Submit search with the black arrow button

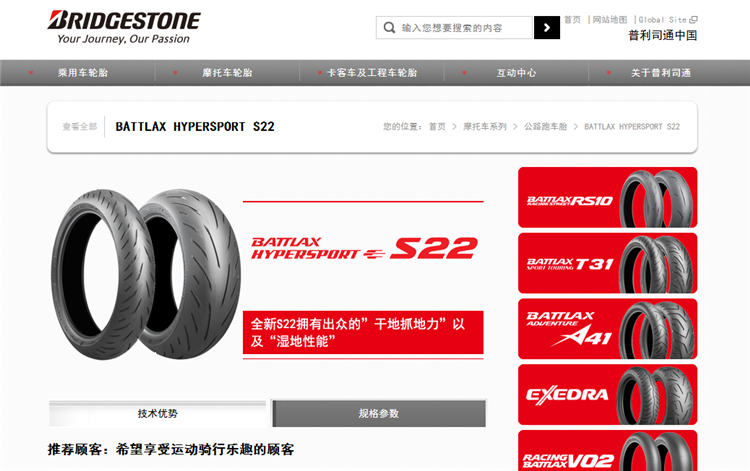click(547, 28)
